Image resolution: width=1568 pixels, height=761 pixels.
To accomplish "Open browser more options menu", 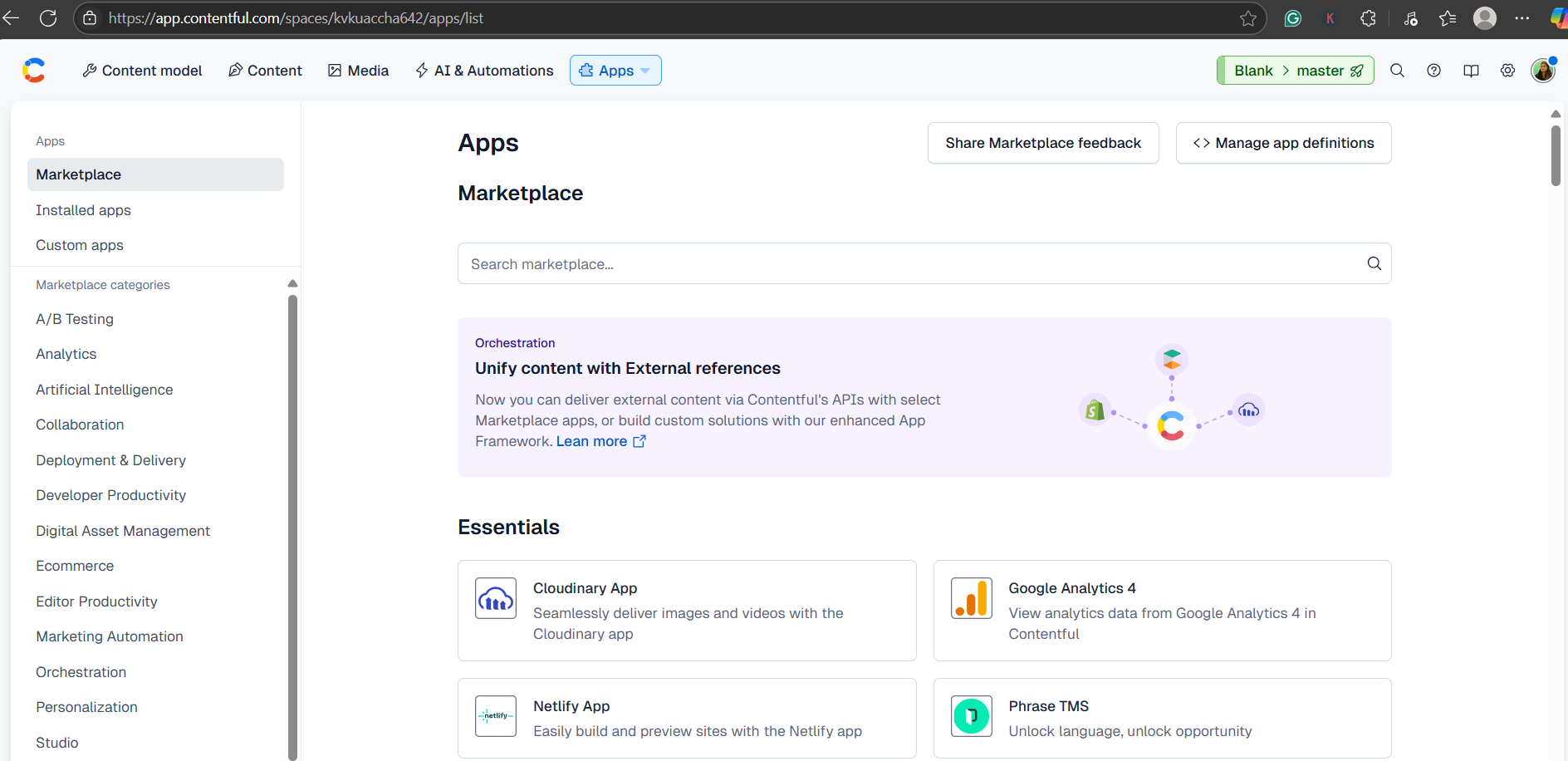I will [x=1521, y=18].
